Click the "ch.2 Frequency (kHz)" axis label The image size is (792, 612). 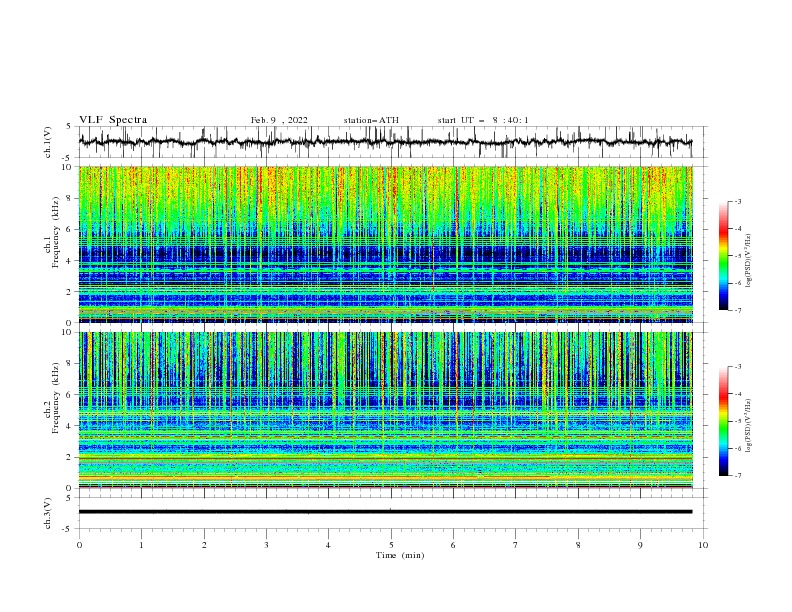(52, 398)
